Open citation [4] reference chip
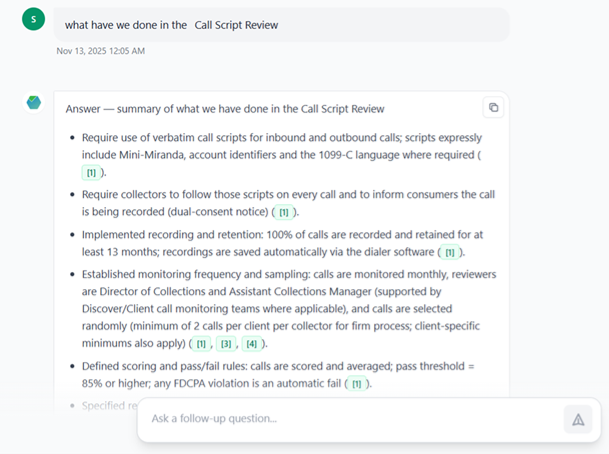Image resolution: width=609 pixels, height=454 pixels. pyautogui.click(x=251, y=344)
